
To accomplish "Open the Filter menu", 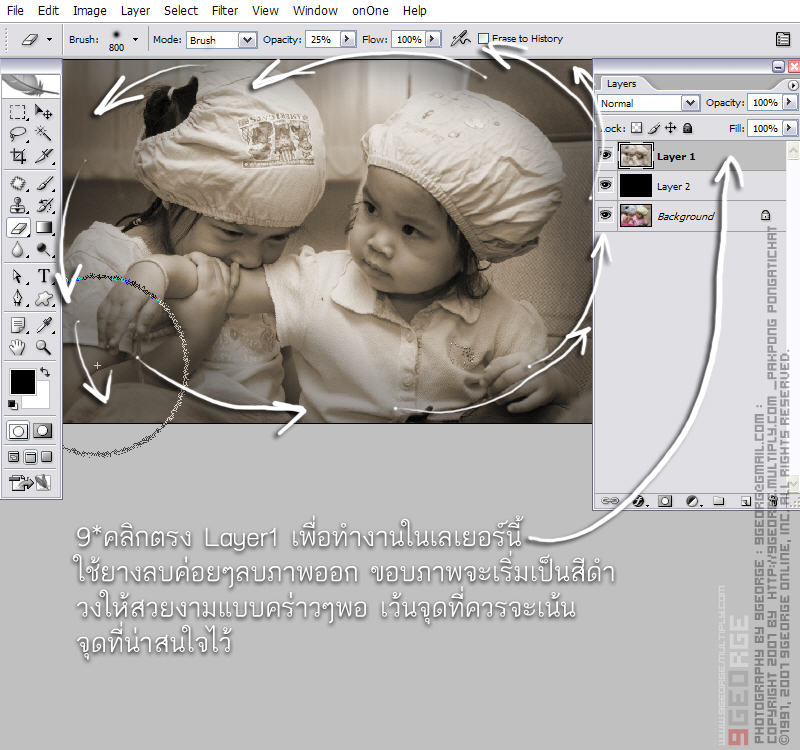I will point(225,10).
